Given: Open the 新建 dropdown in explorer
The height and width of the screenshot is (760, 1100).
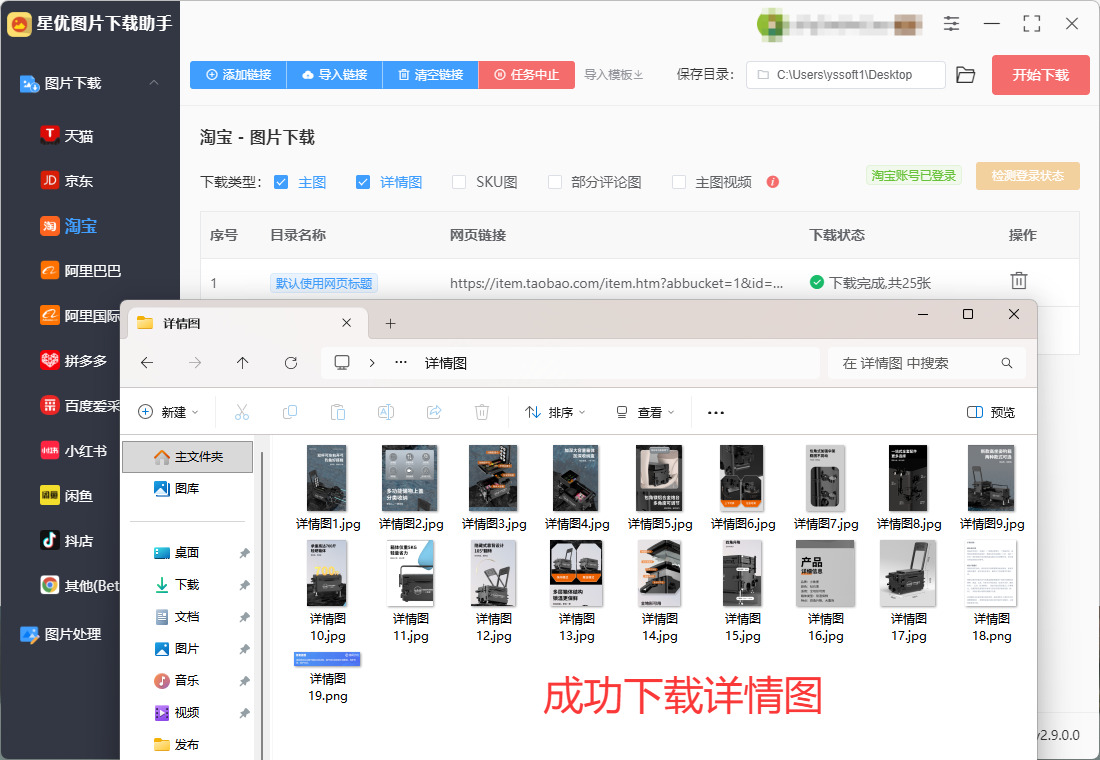Looking at the screenshot, I should (168, 412).
